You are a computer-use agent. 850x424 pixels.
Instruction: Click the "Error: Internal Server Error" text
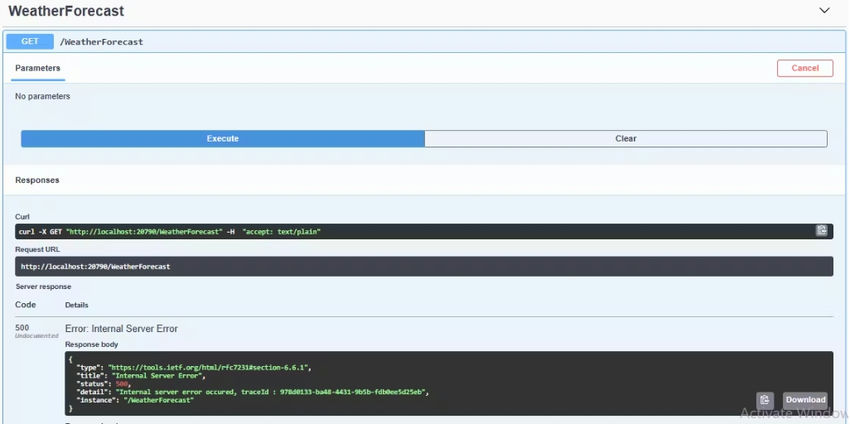121,329
